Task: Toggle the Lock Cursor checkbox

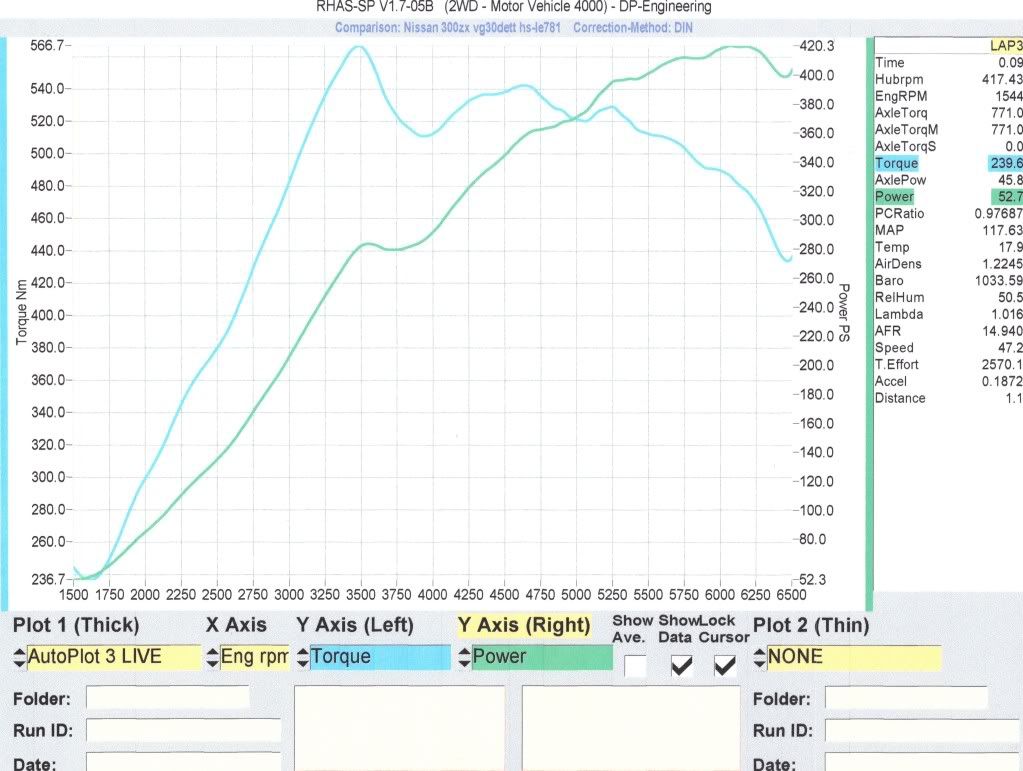Action: click(724, 665)
